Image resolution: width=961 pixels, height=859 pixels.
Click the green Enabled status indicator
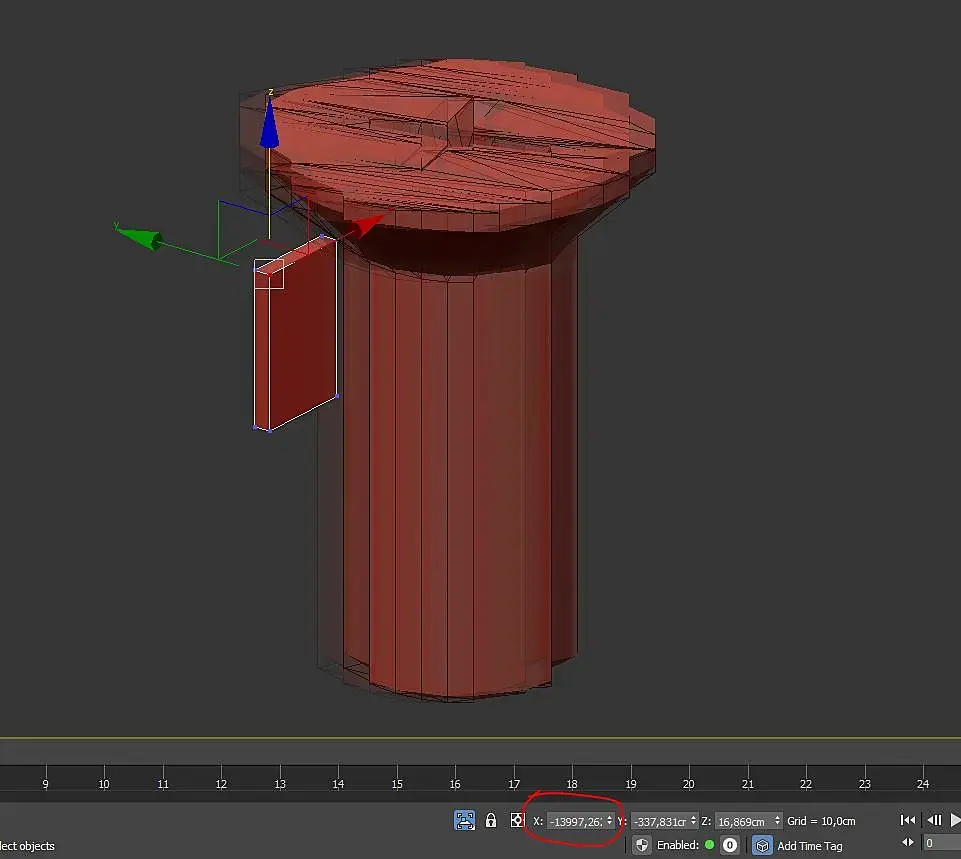pos(709,845)
